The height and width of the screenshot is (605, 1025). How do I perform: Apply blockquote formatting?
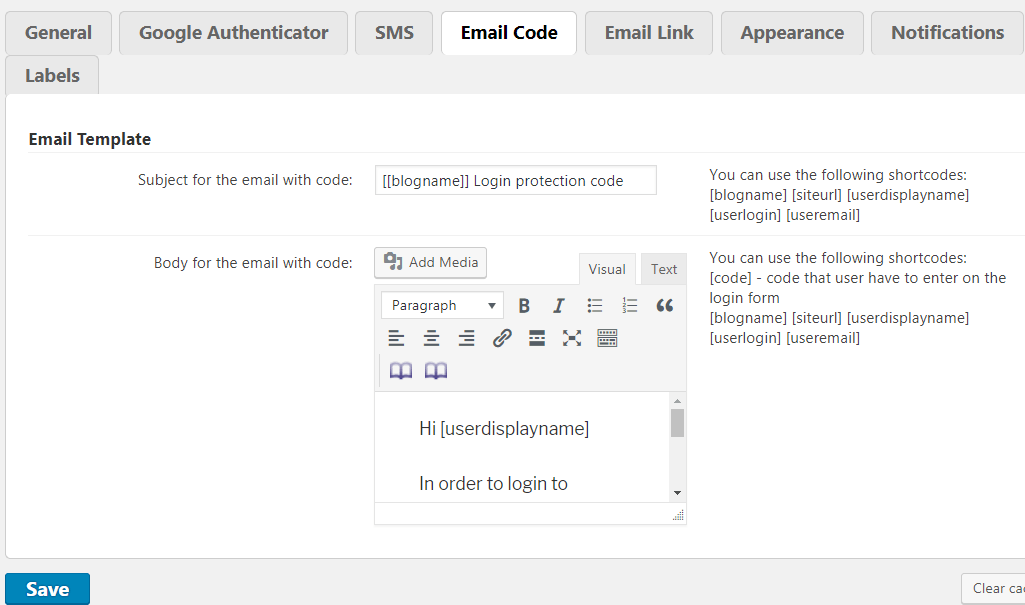coord(665,306)
